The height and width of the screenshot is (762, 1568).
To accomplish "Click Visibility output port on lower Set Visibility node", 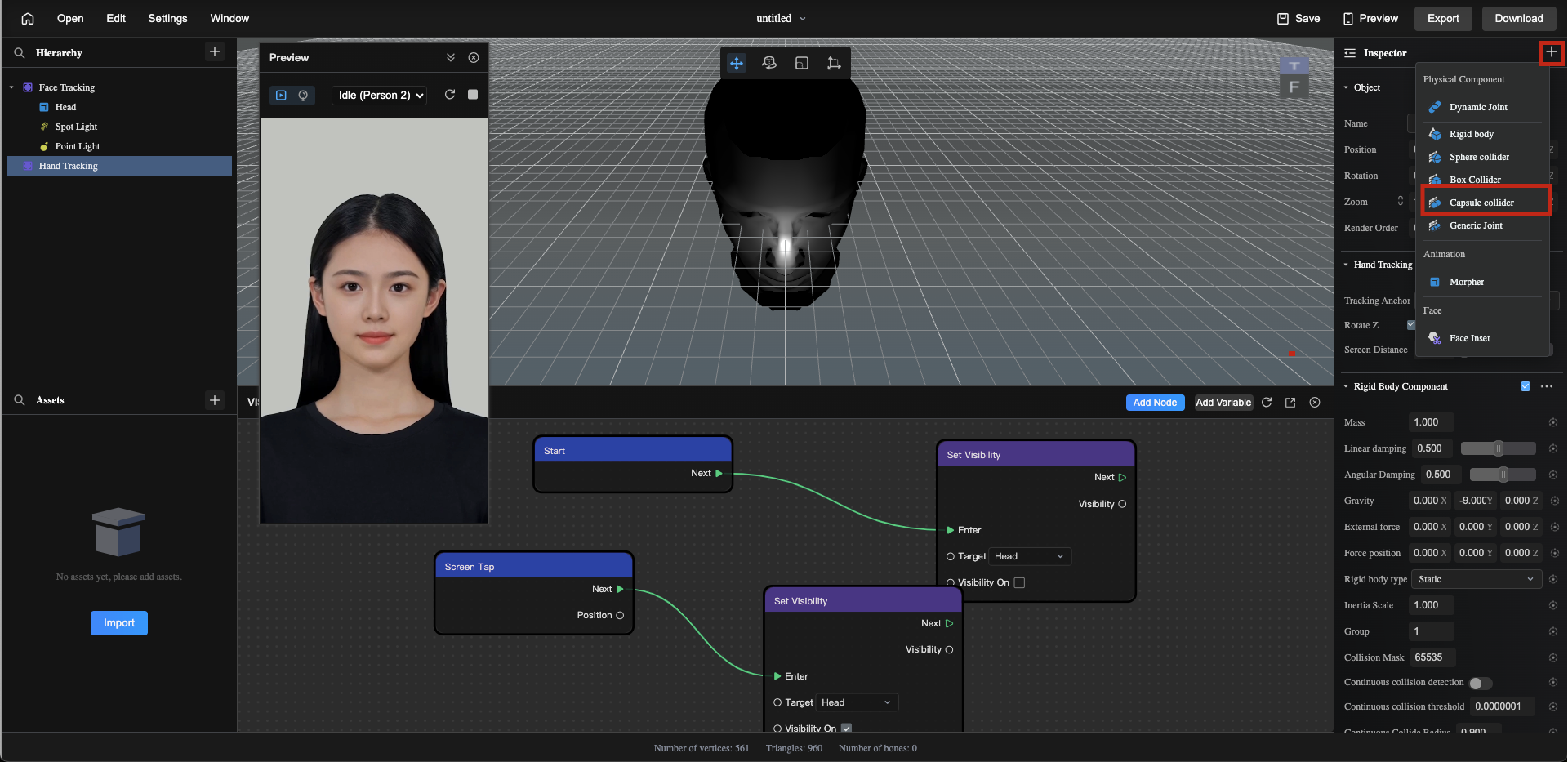I will (949, 649).
